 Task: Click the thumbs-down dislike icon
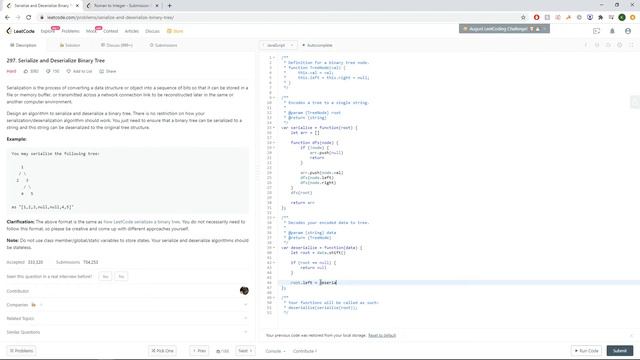(48, 71)
